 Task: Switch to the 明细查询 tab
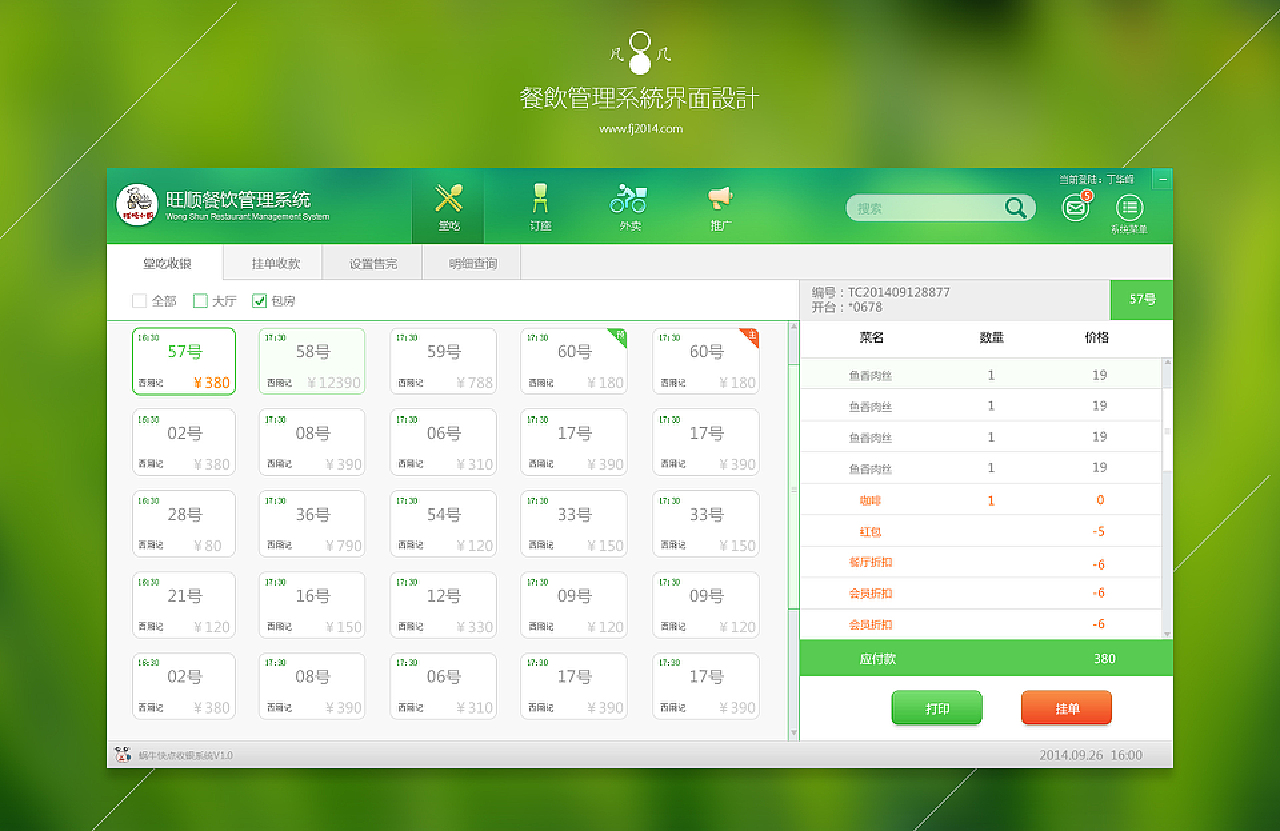click(472, 263)
